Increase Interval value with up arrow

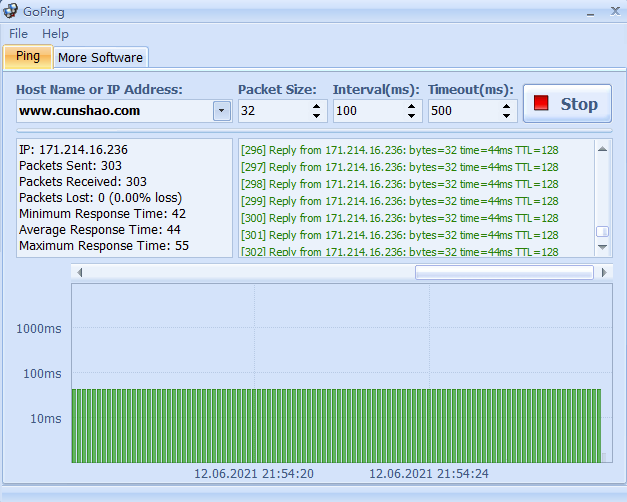point(412,106)
